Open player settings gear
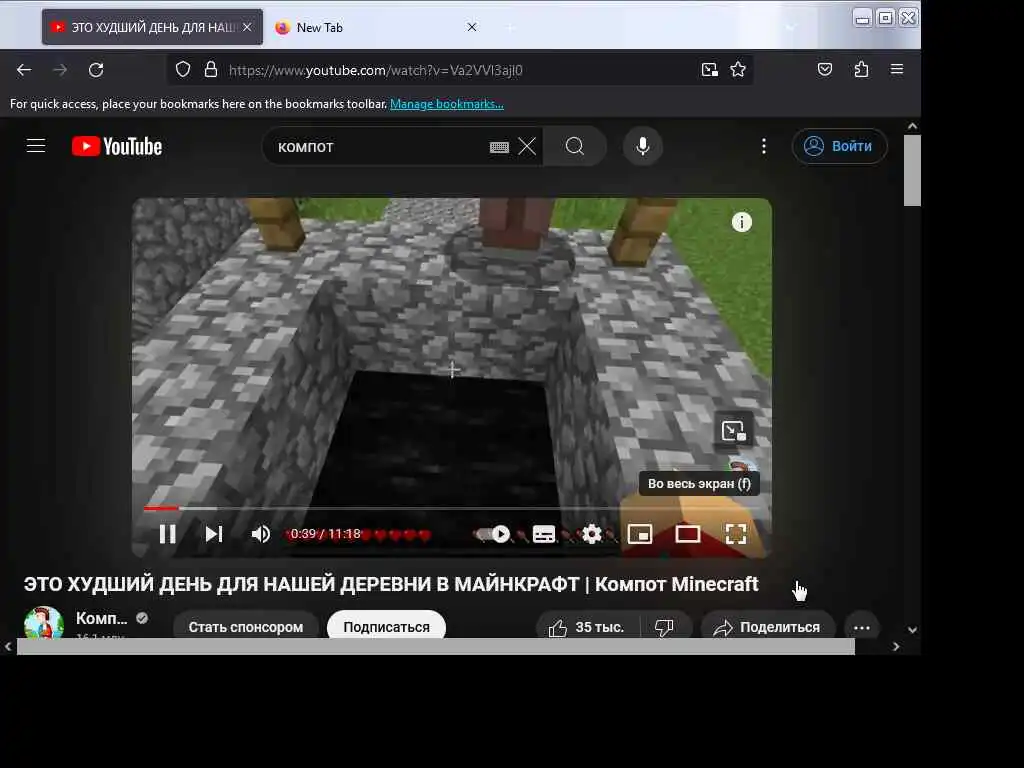The width and height of the screenshot is (1024, 768). click(x=592, y=534)
